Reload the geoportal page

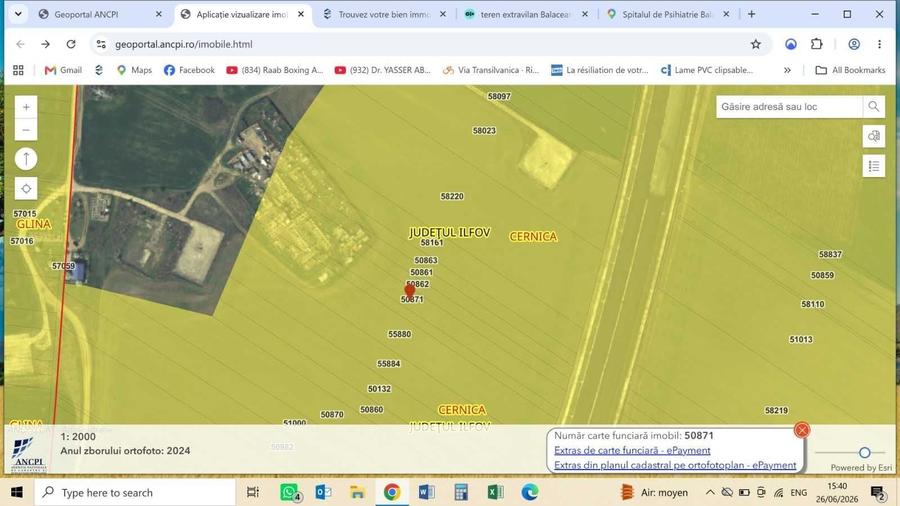[71, 44]
